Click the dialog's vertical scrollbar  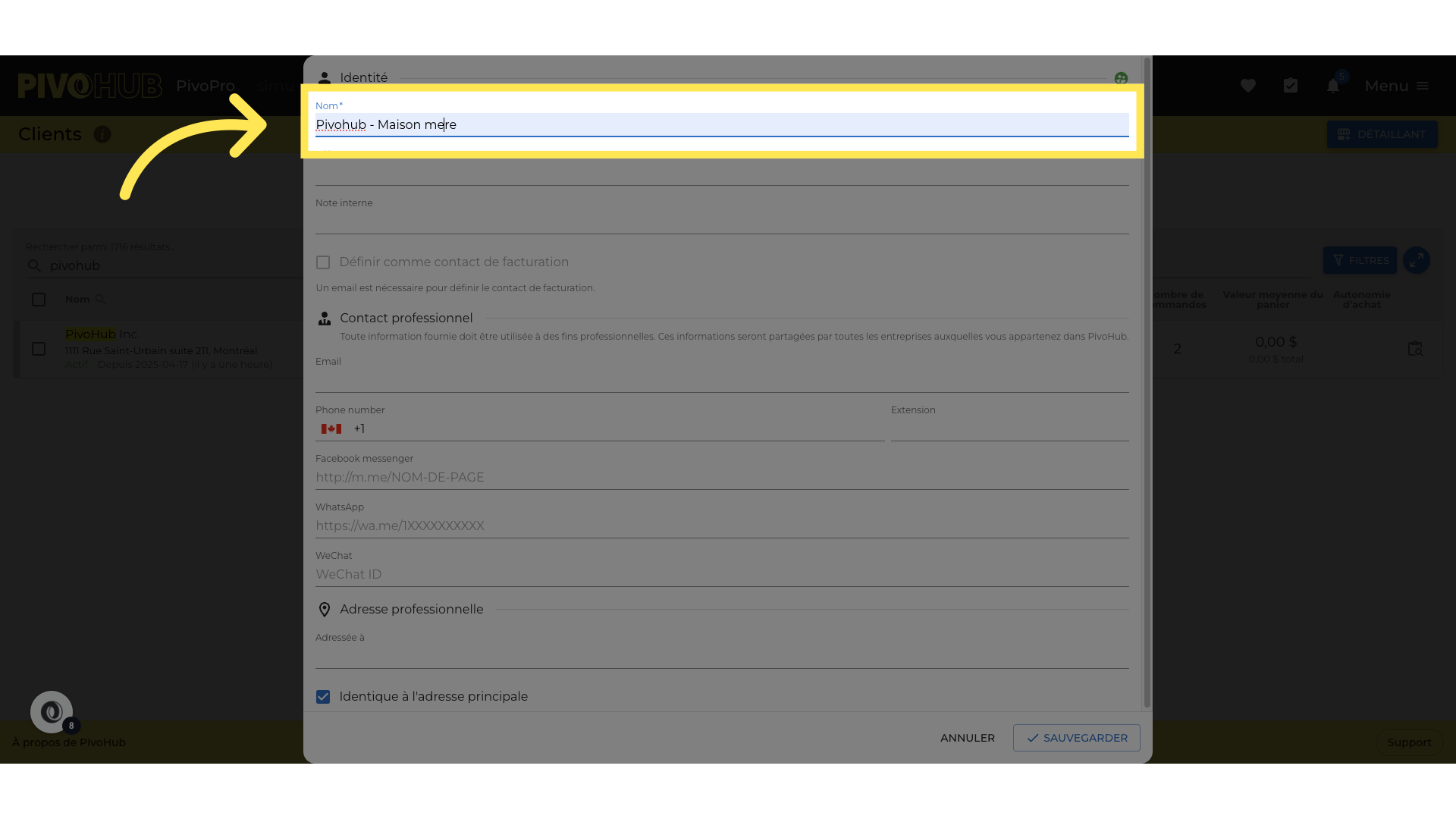[x=1147, y=379]
